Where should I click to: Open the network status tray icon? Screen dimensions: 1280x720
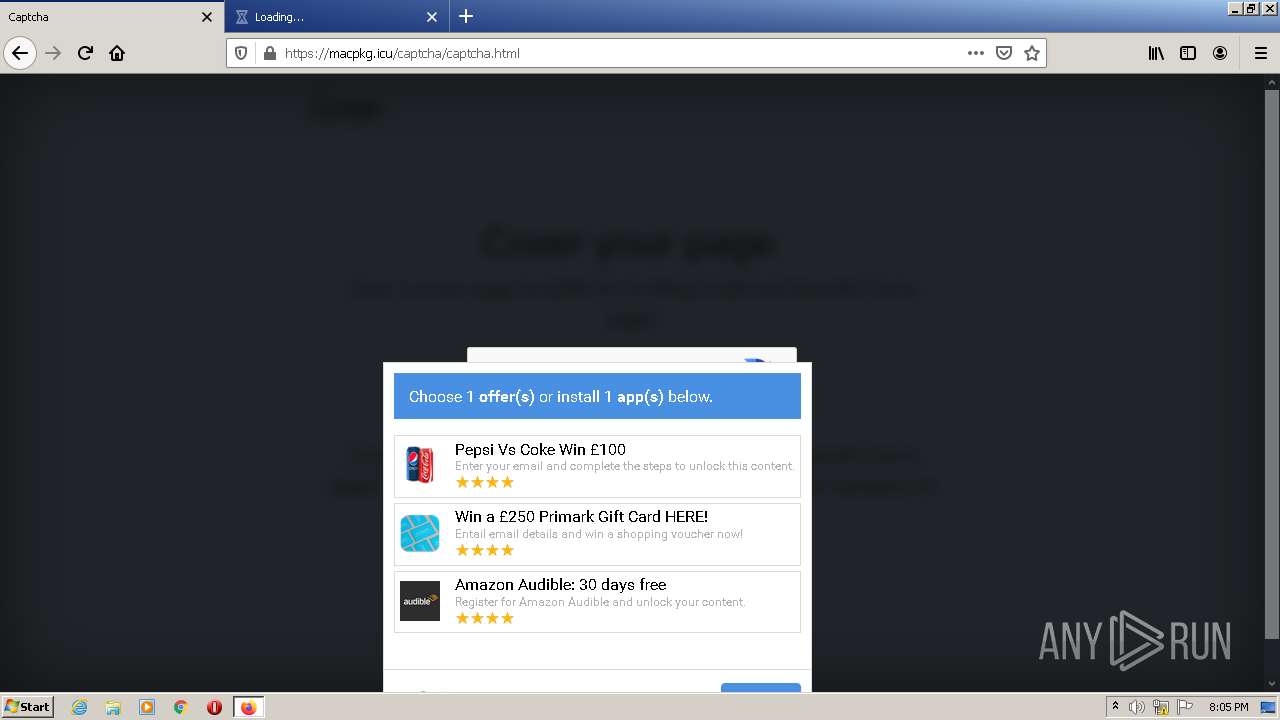point(1161,707)
